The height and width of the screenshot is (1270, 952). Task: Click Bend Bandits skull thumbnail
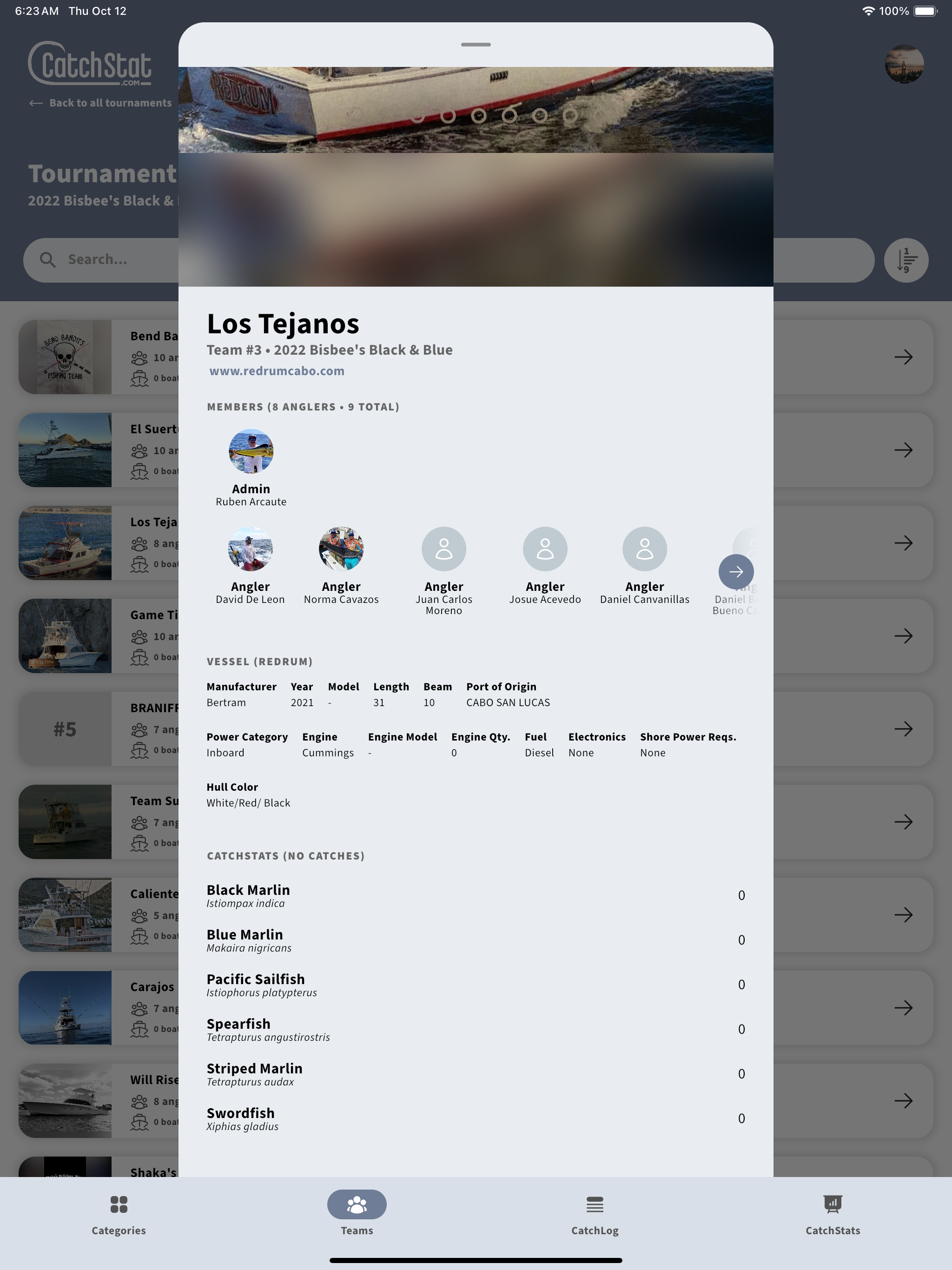65,357
